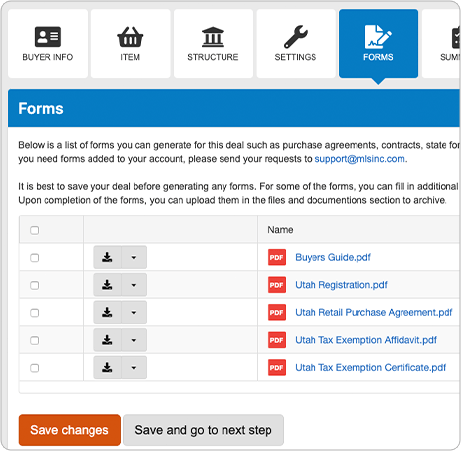Check the box for Utah Registration.pdf
This screenshot has width=461, height=451.
click(x=35, y=285)
